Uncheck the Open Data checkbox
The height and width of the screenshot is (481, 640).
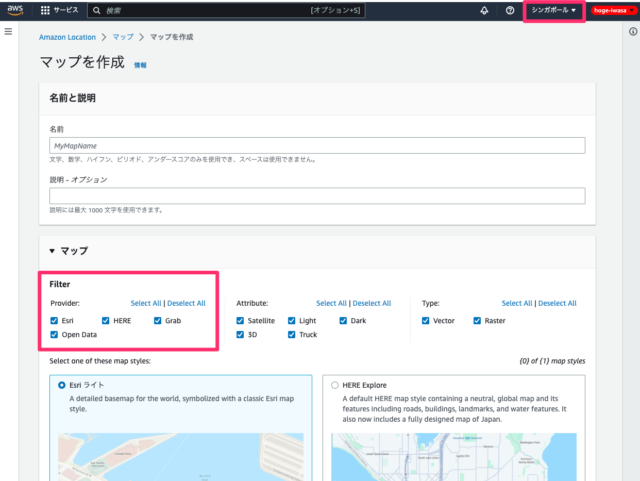pyautogui.click(x=54, y=334)
